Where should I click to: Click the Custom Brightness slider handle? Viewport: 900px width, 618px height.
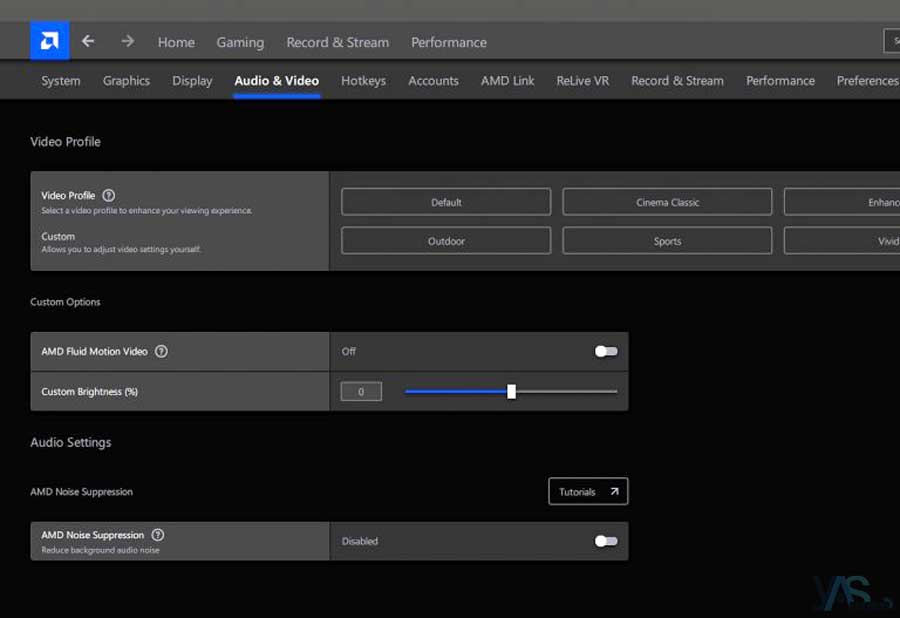coord(511,392)
